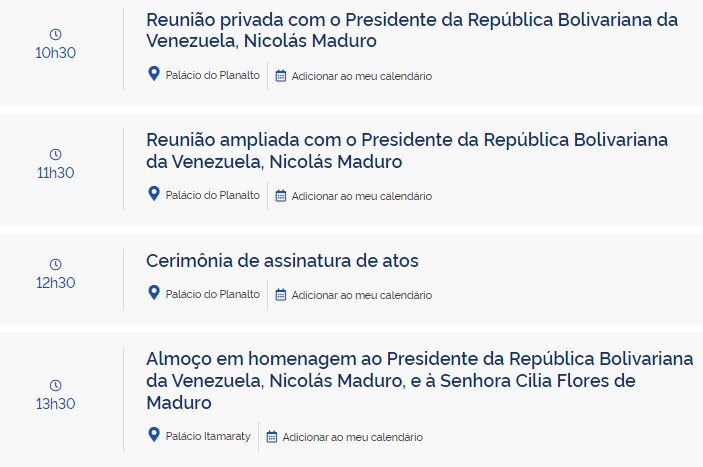Open the Cerimônia de assinatura de atos title
The width and height of the screenshot is (703, 467).
click(282, 261)
